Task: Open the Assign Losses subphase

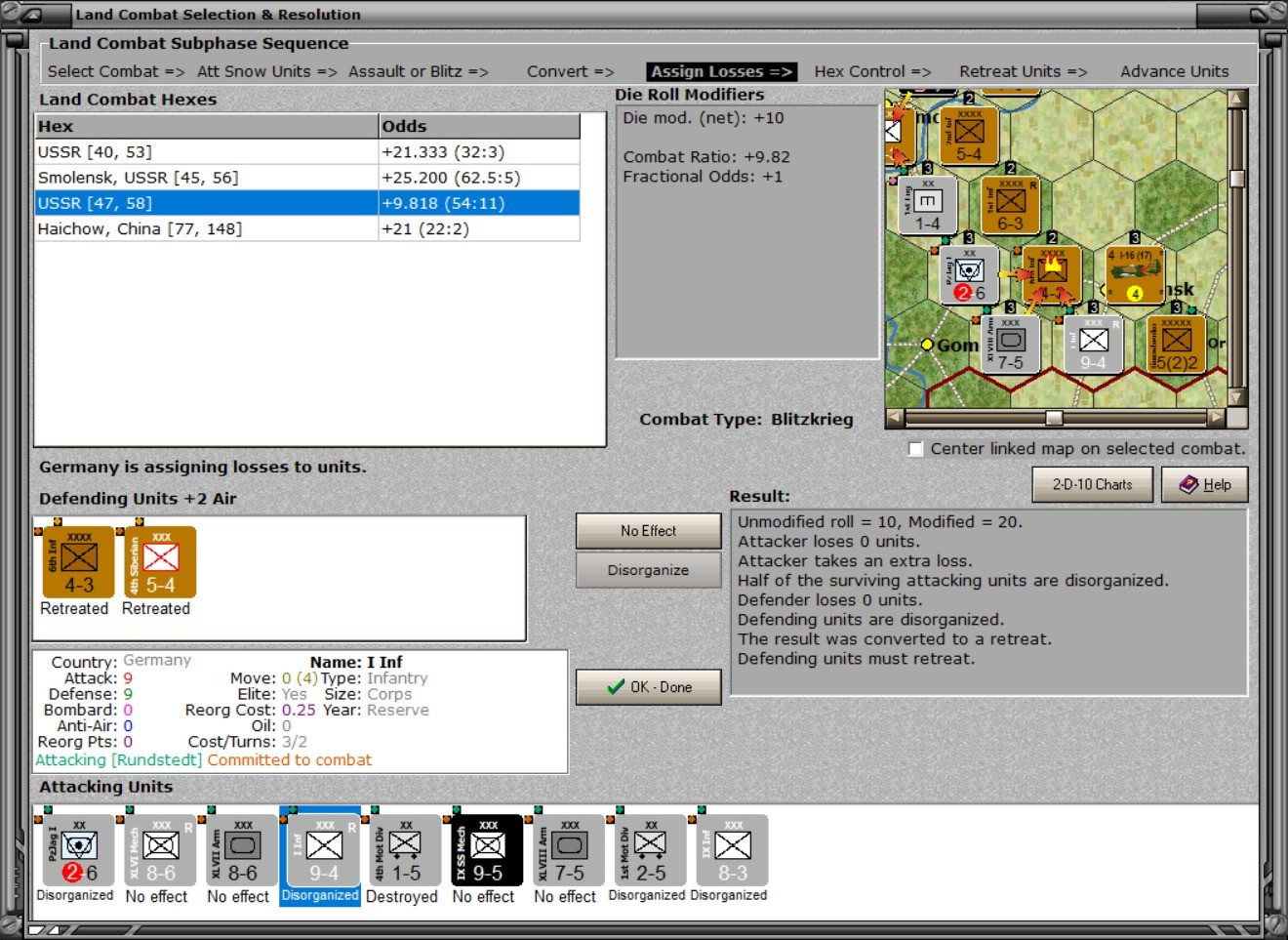Action: [x=722, y=71]
